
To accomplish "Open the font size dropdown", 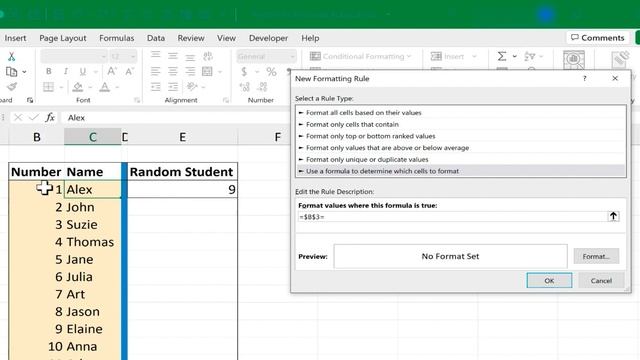I will click(133, 56).
